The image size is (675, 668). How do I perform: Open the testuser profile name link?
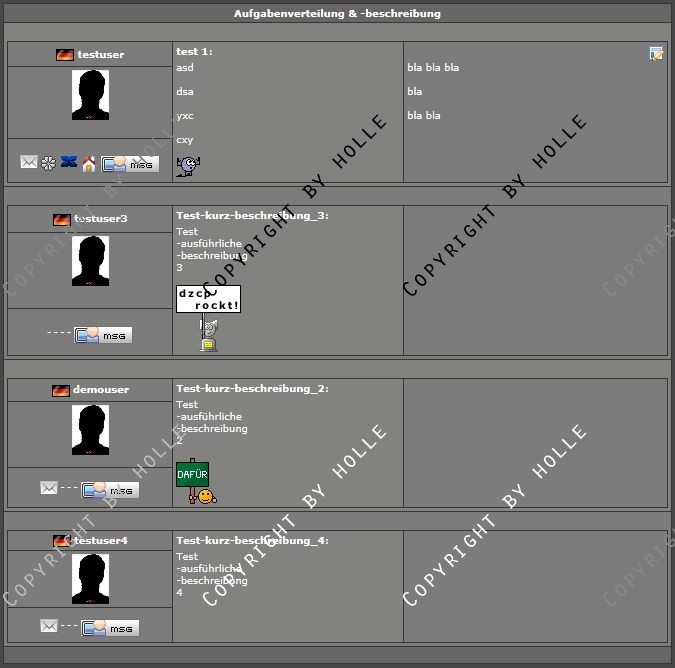coord(100,55)
